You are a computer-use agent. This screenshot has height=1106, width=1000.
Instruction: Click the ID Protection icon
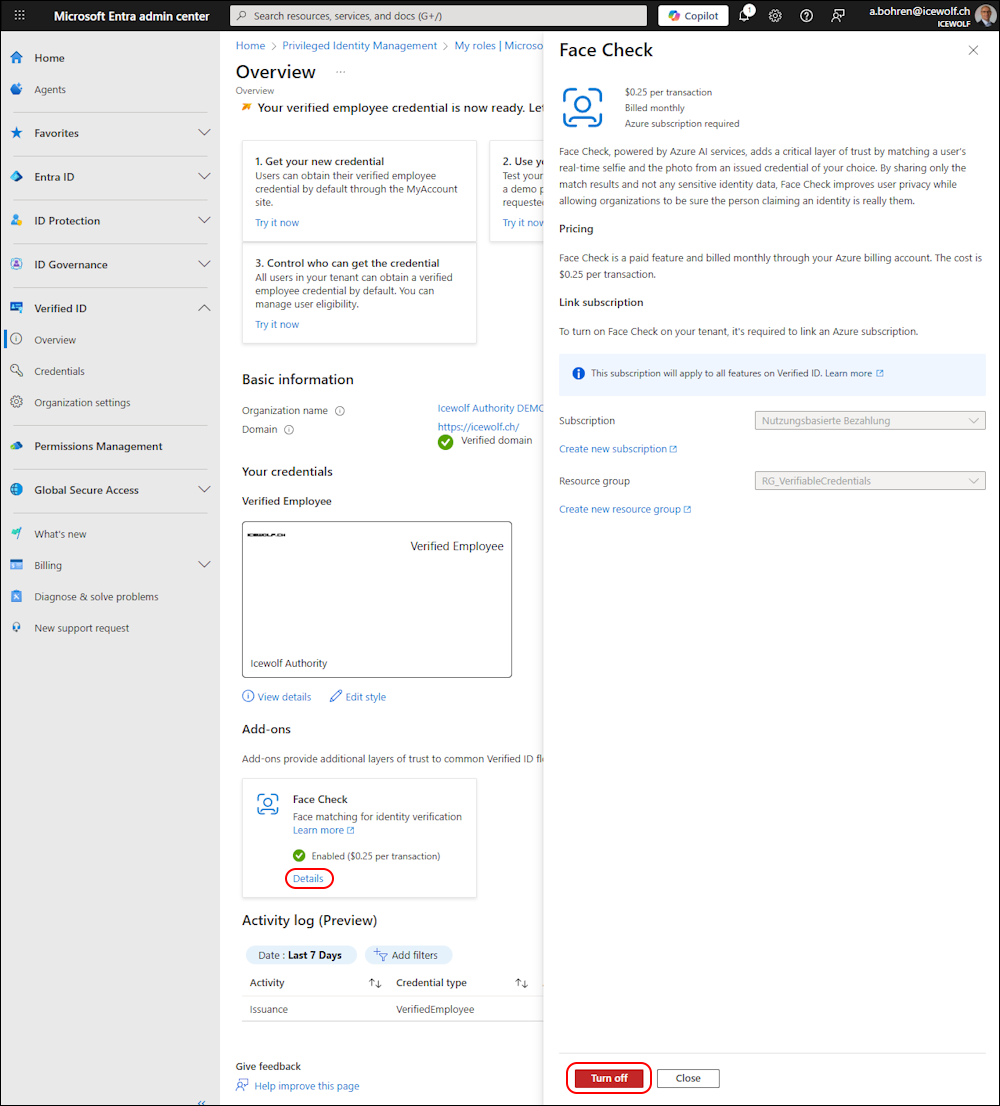click(17, 220)
